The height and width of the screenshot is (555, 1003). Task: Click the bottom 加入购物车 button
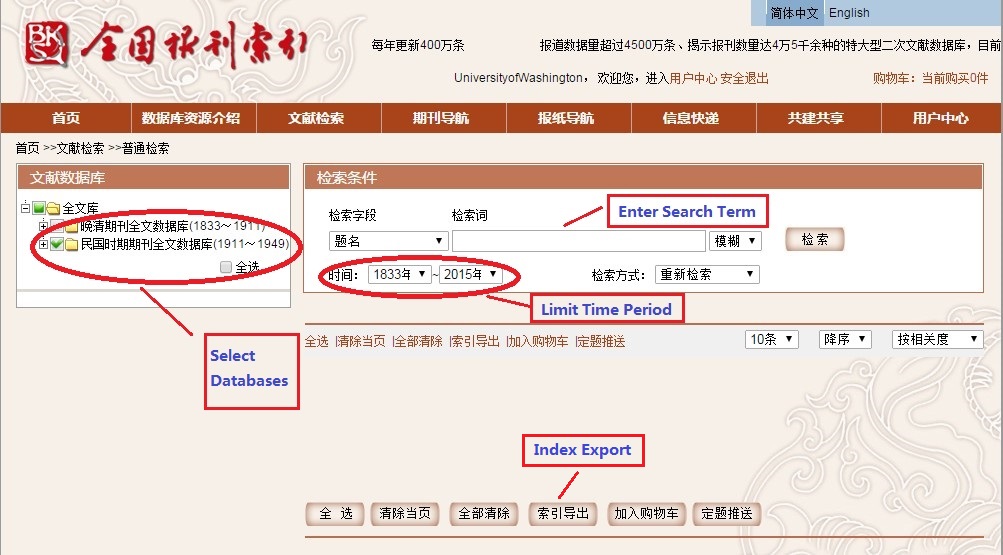point(647,513)
